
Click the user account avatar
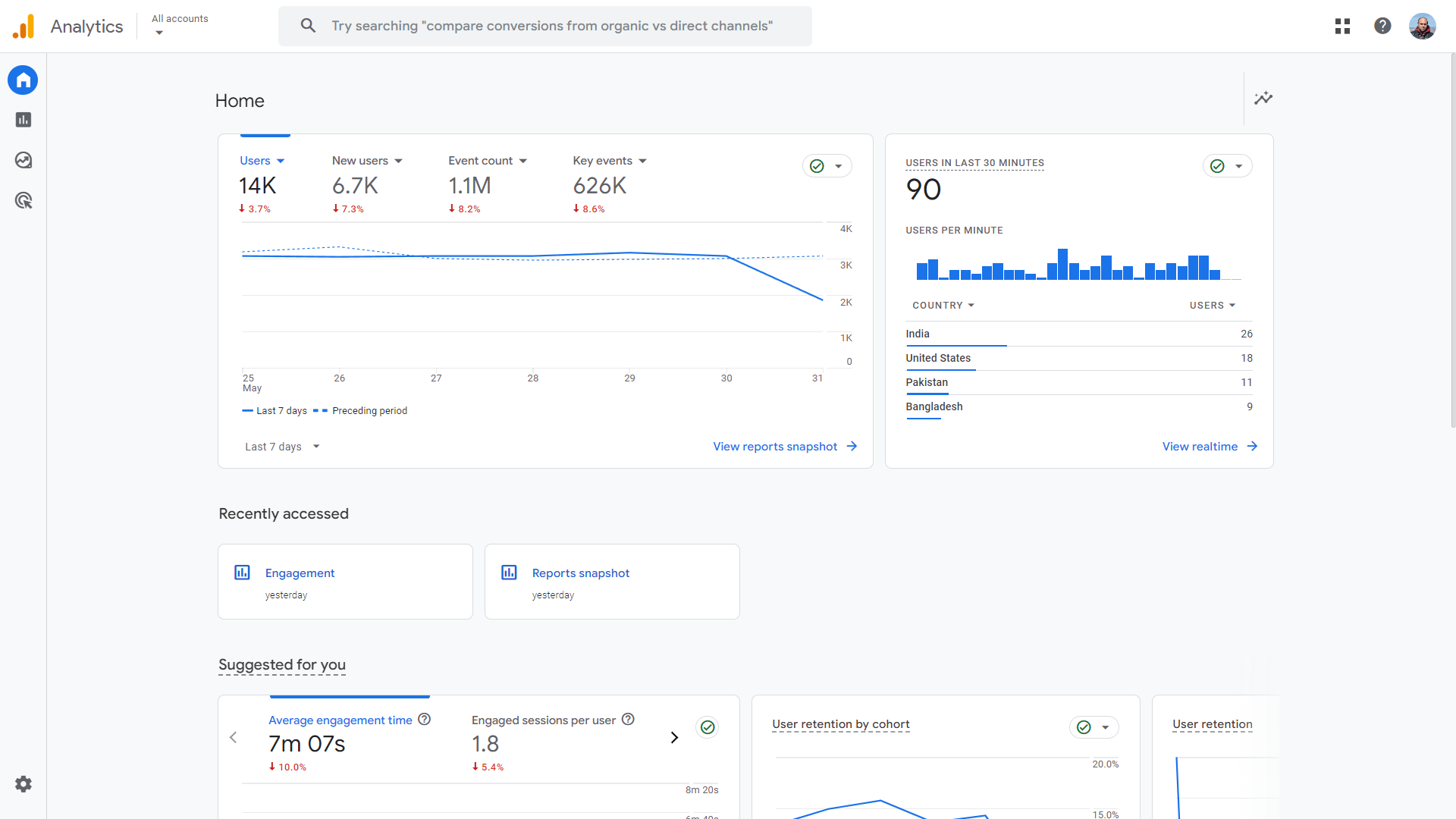pos(1422,27)
